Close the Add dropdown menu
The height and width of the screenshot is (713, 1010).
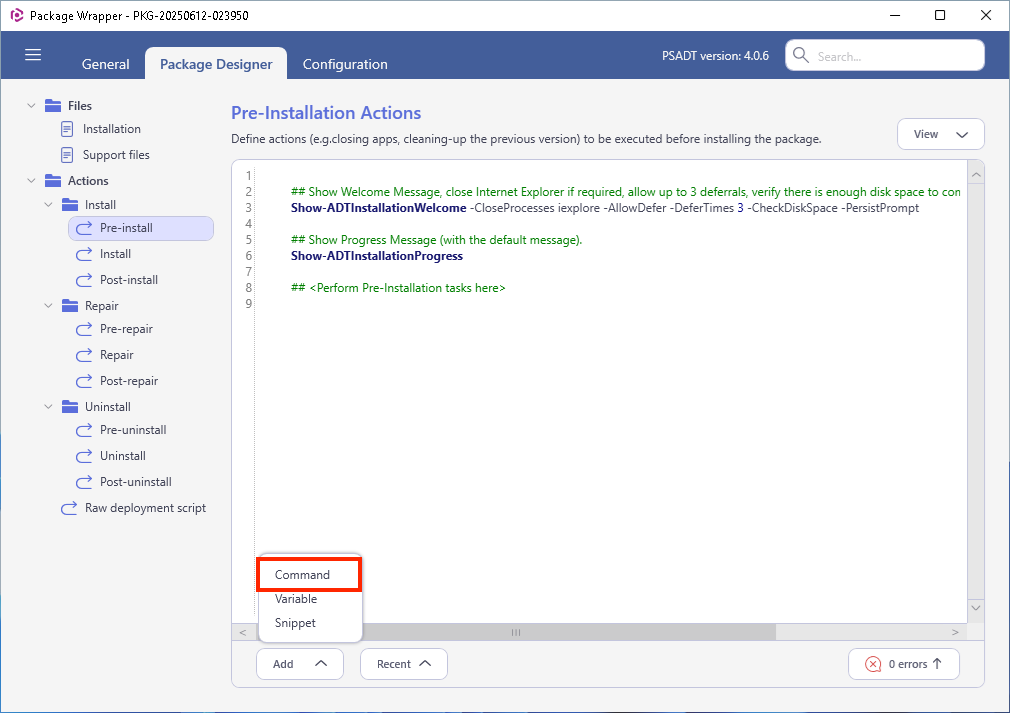300,664
